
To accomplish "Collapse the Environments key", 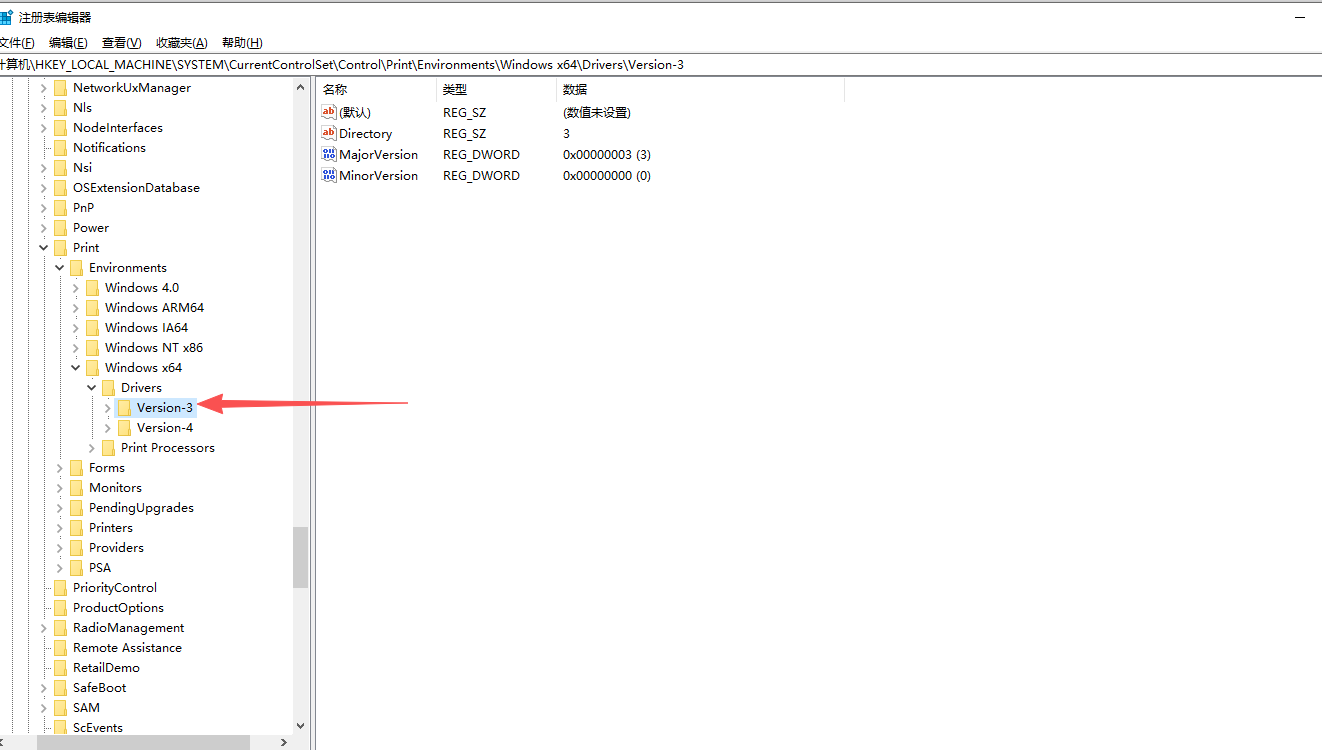I will [x=59, y=267].
